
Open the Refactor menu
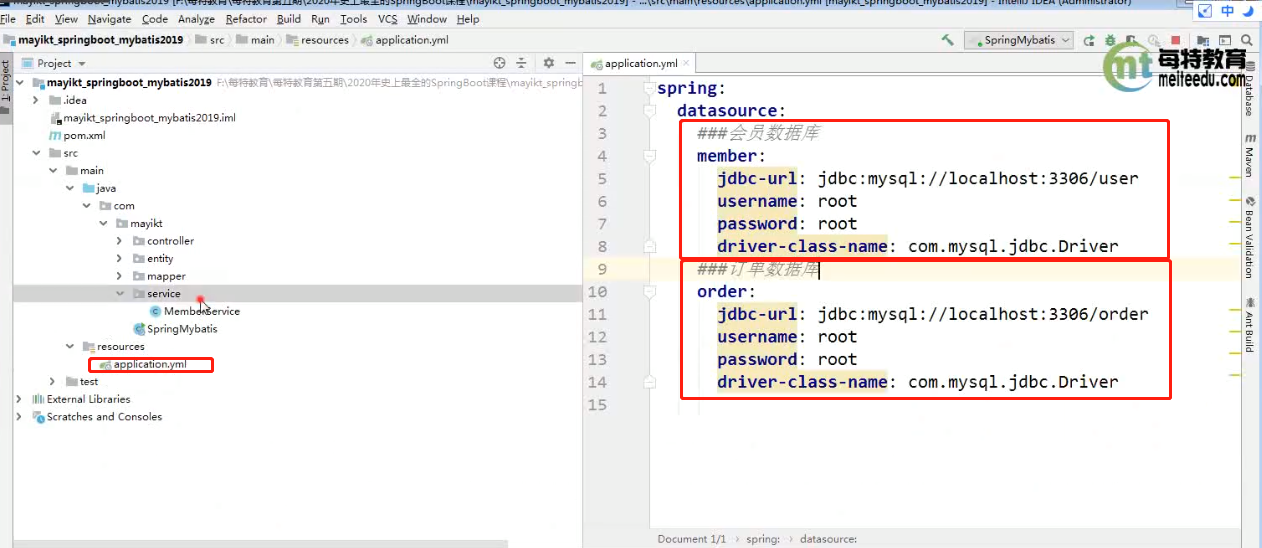[246, 19]
